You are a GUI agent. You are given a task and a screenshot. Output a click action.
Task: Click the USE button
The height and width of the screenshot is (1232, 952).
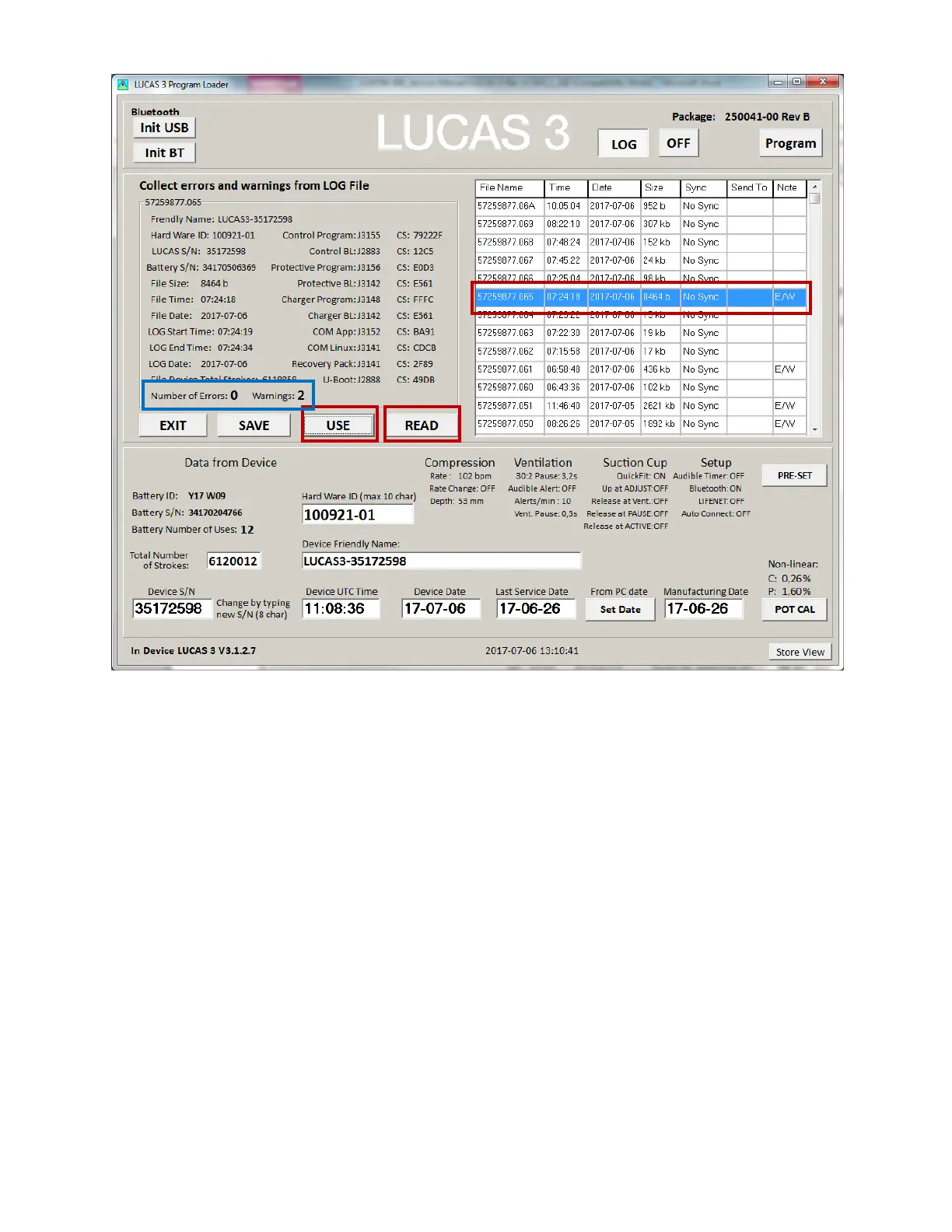(338, 425)
